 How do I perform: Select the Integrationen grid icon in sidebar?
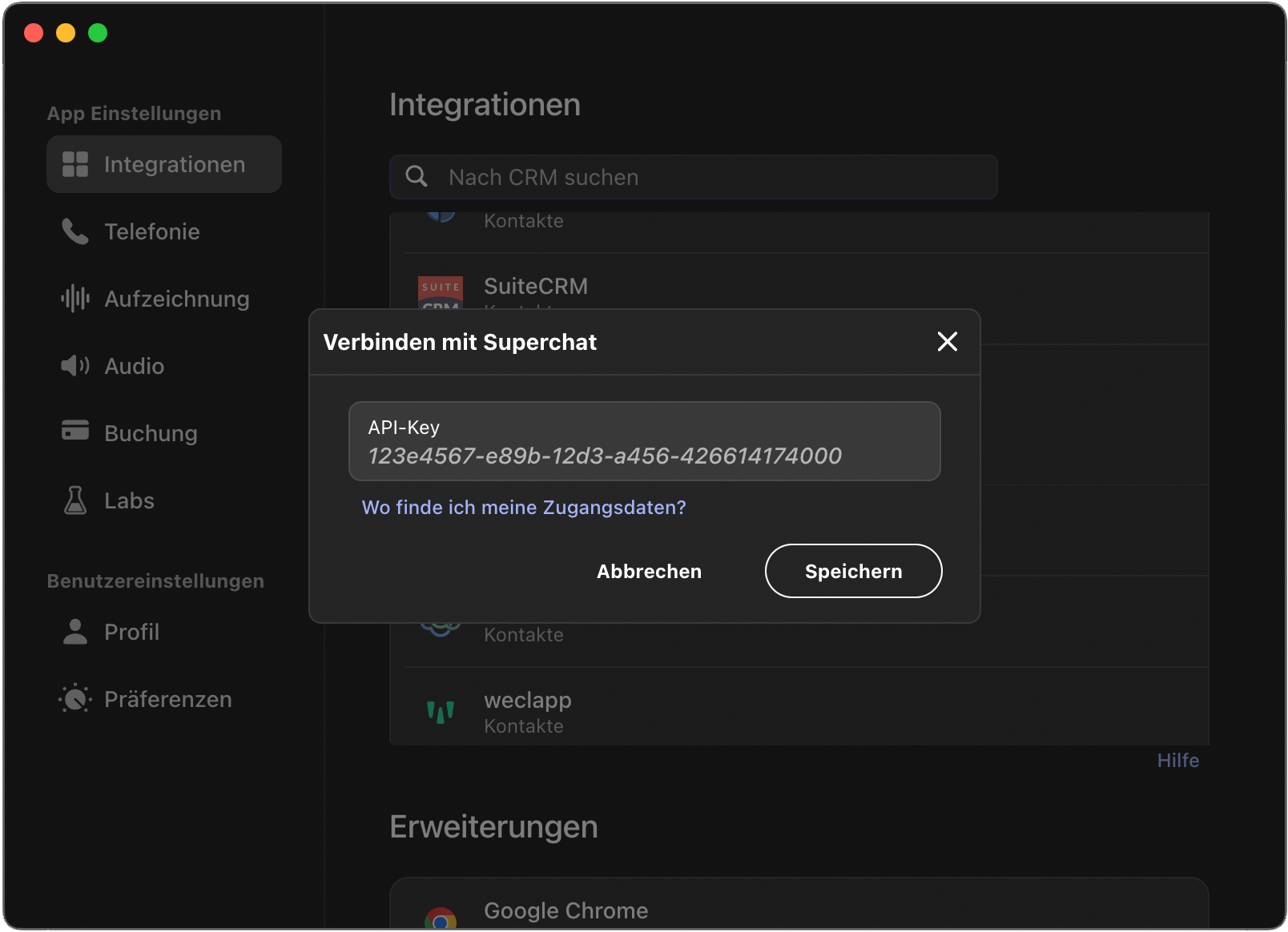(76, 164)
